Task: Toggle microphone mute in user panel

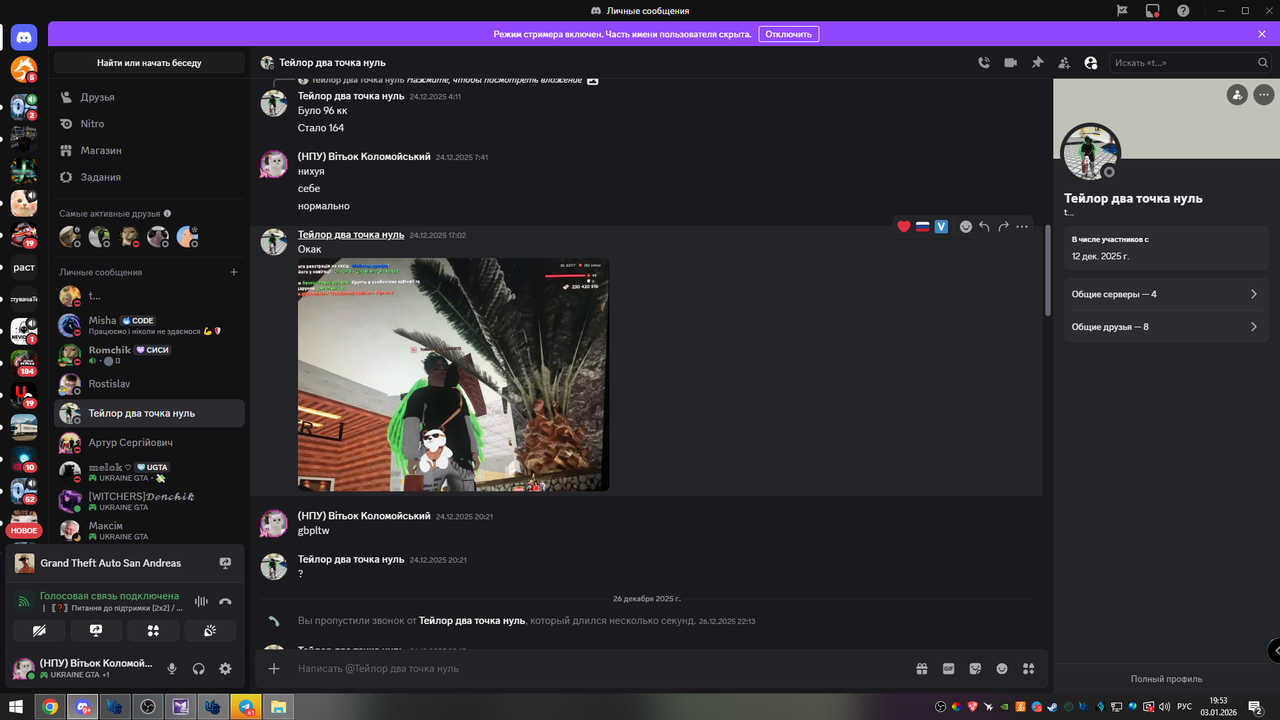Action: 172,669
